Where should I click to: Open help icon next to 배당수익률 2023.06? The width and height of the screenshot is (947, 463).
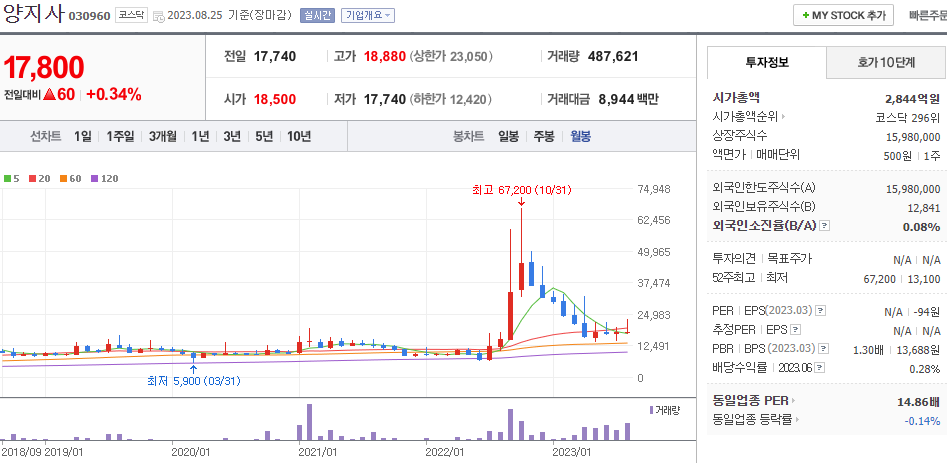pyautogui.click(x=821, y=368)
